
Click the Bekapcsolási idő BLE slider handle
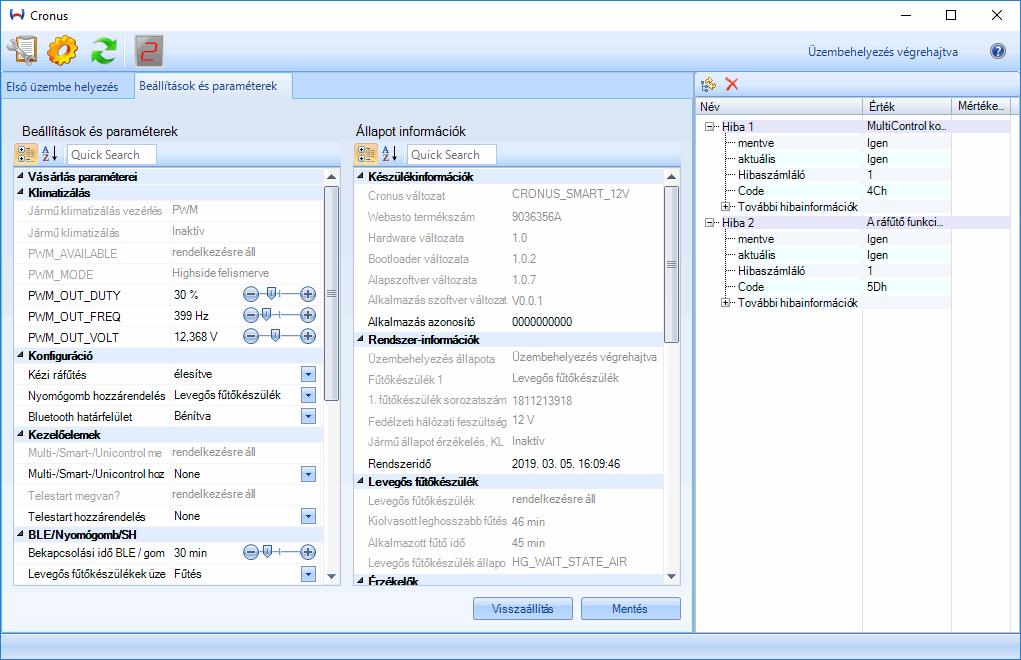coord(267,552)
